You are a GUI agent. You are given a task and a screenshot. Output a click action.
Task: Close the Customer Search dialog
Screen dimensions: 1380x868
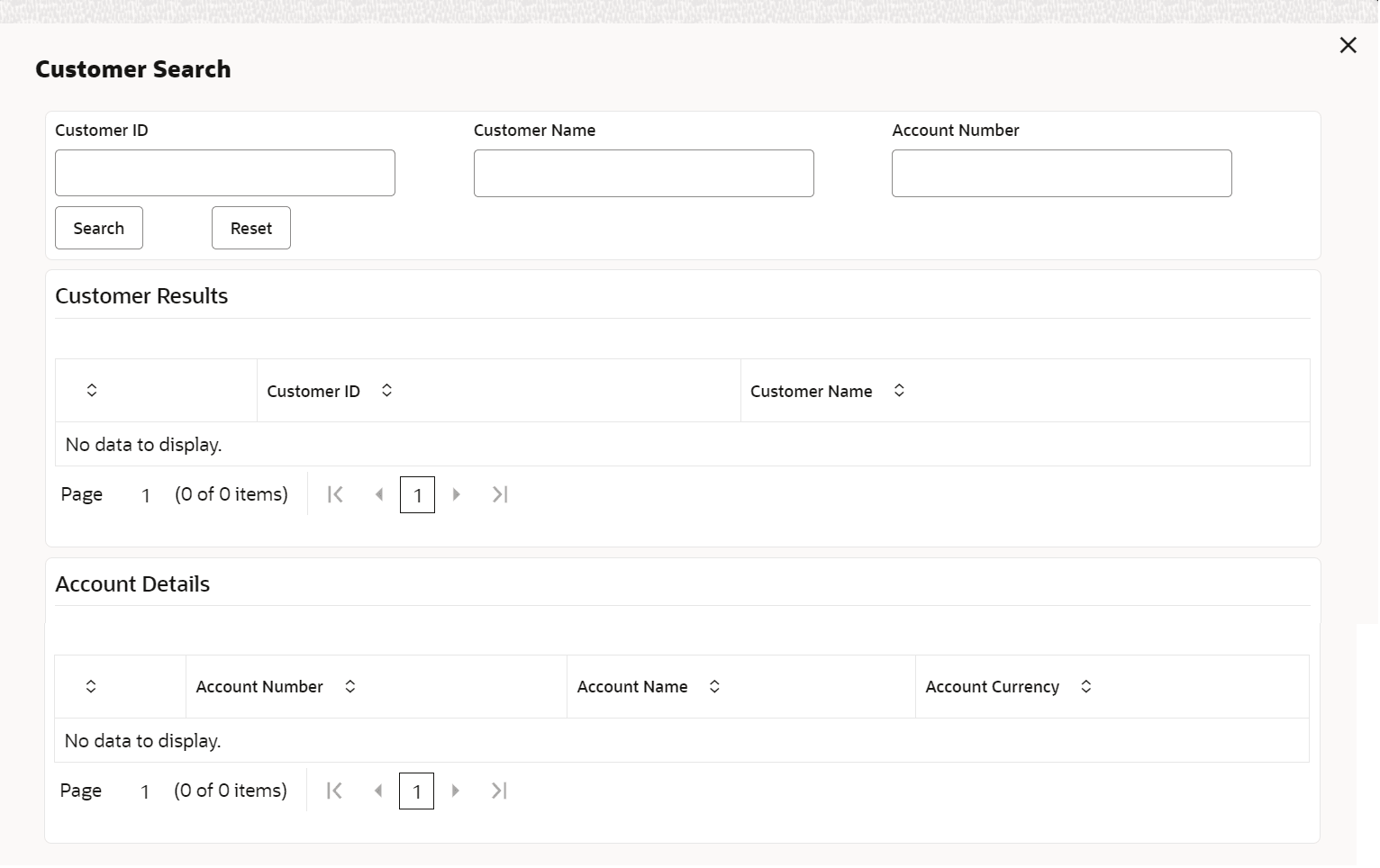(1348, 45)
